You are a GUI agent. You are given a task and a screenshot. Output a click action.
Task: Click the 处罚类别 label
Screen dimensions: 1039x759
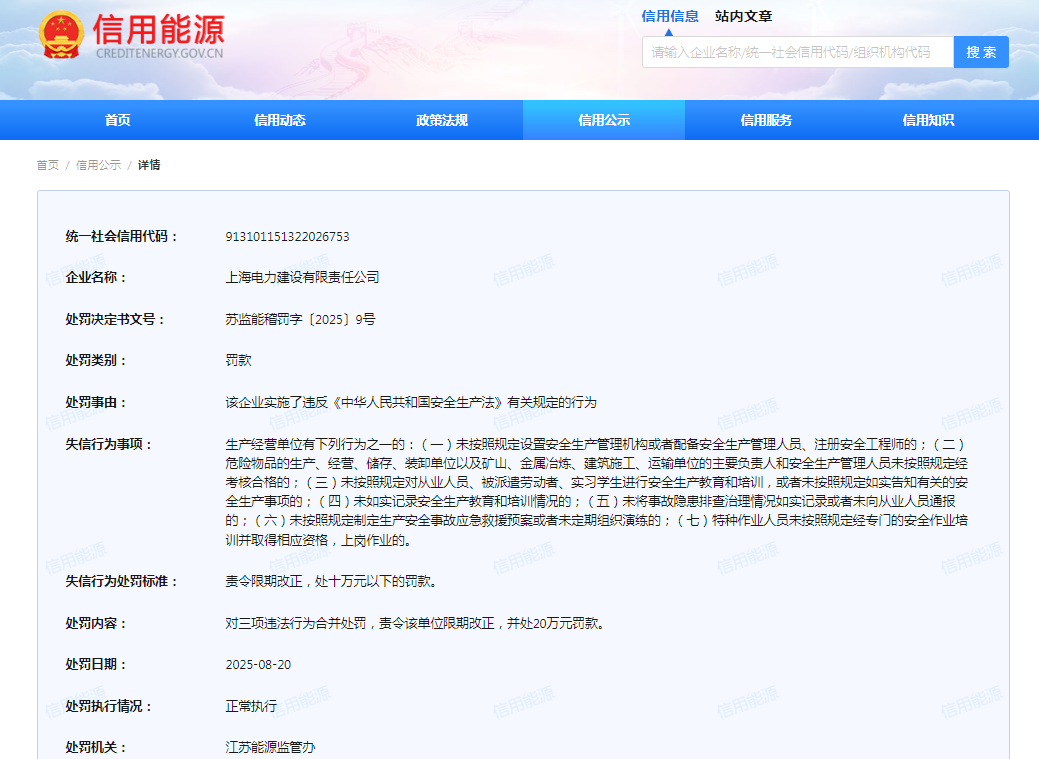pos(95,360)
